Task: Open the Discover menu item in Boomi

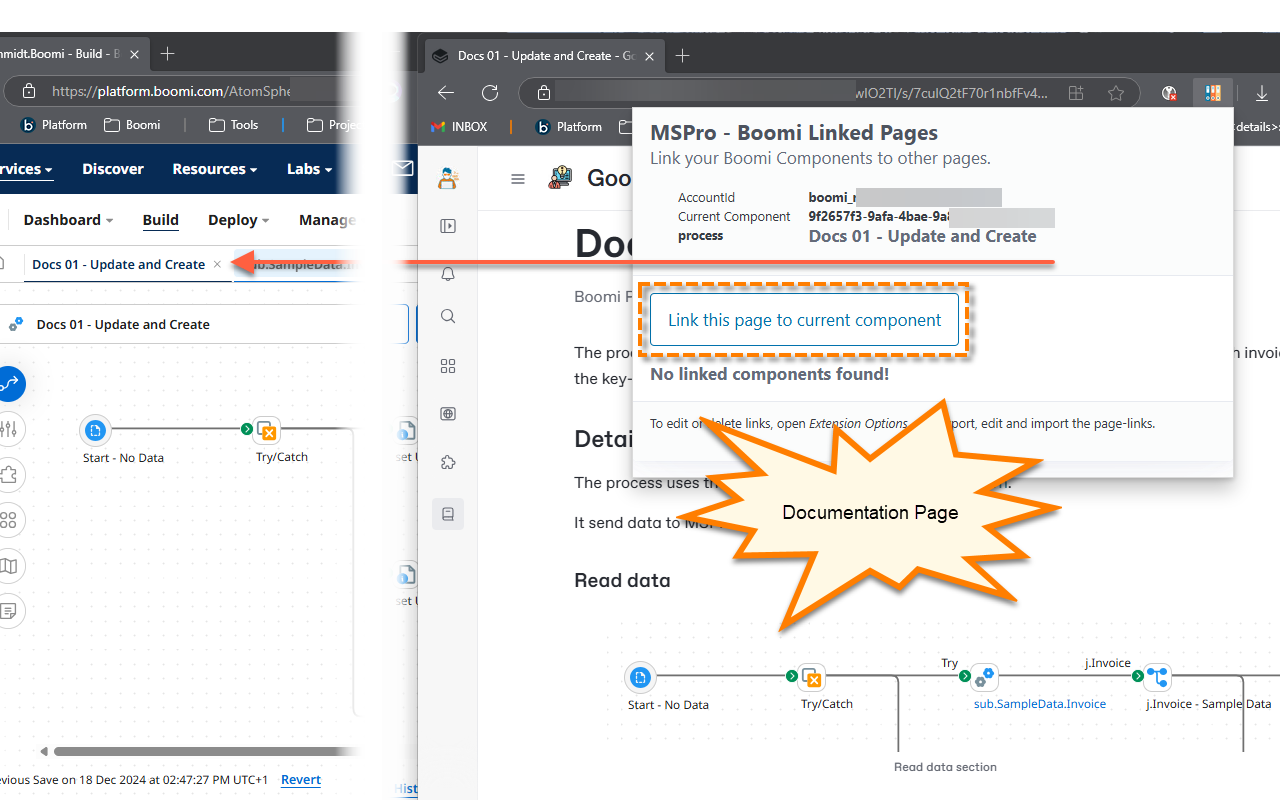Action: (113, 169)
